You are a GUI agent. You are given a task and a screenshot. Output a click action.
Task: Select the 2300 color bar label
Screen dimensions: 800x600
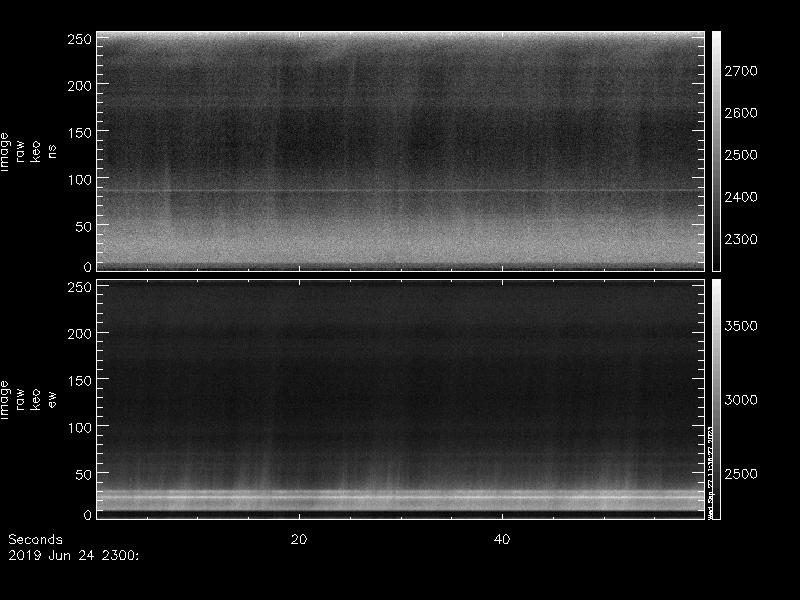(741, 239)
